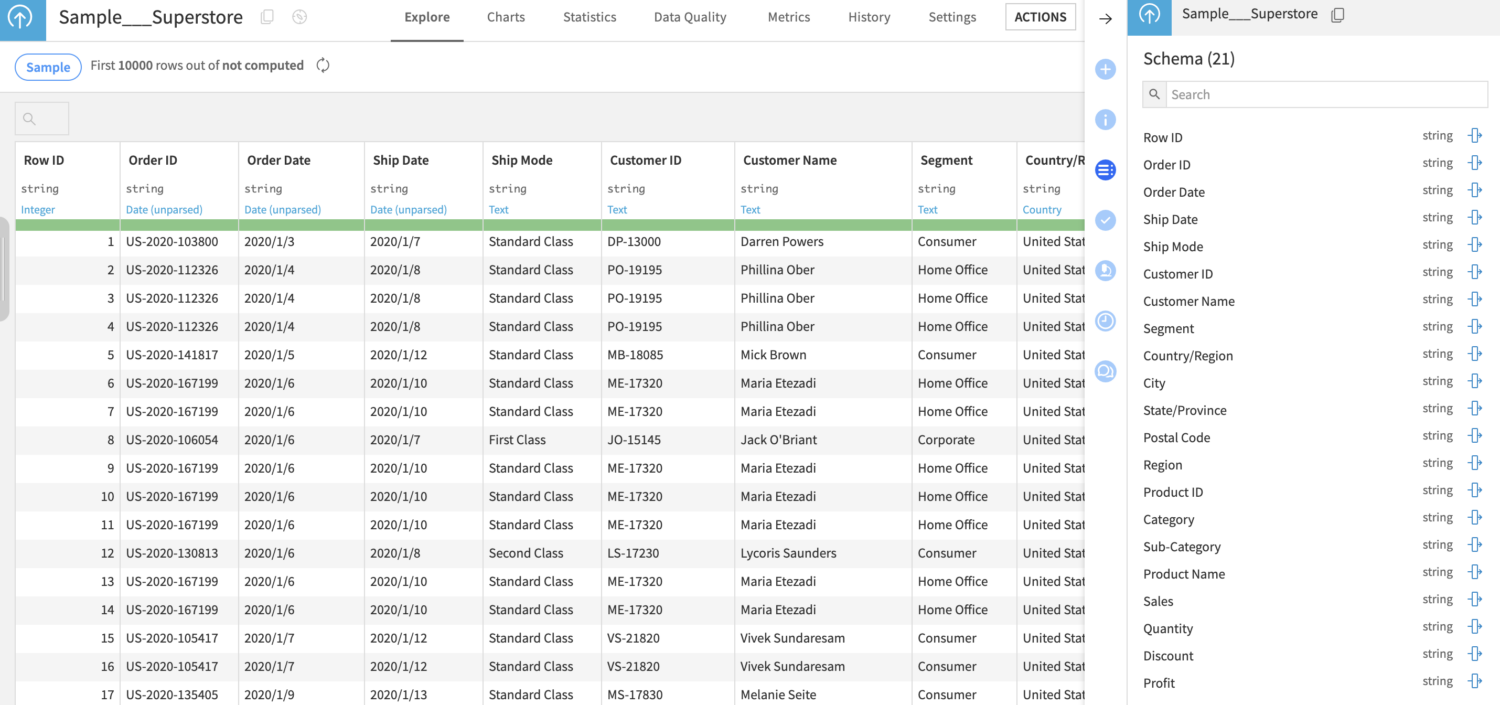
Task: Open the discussions chat icon in the side rail
Action: point(1105,371)
